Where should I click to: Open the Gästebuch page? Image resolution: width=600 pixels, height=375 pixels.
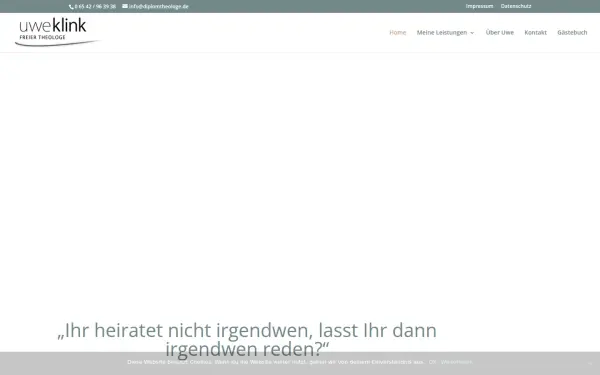coord(572,33)
